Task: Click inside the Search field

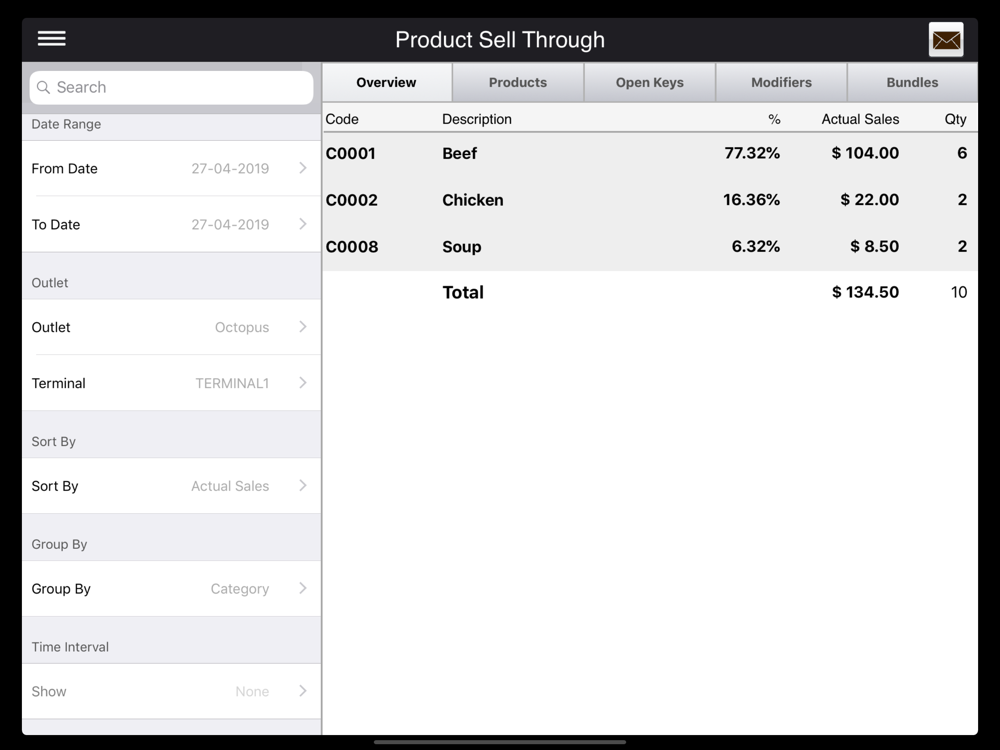Action: click(x=180, y=88)
